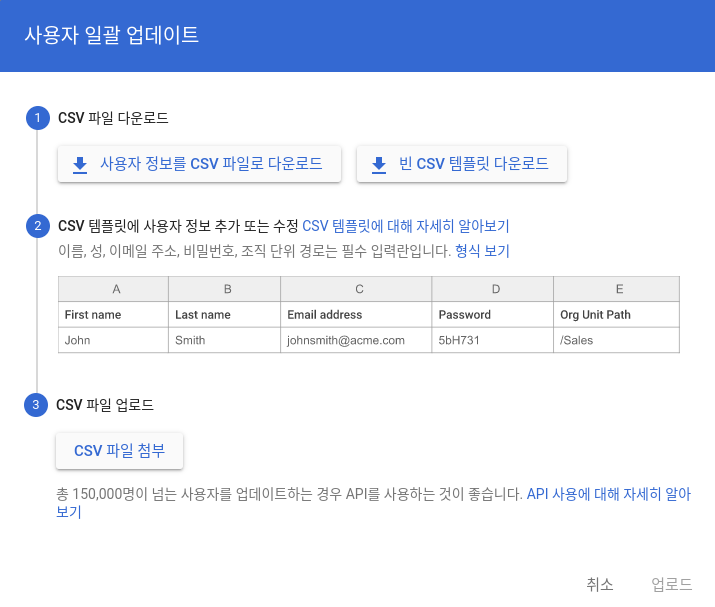Click CSV 파일 첨부 button
This screenshot has width=715, height=607.
pos(119,451)
